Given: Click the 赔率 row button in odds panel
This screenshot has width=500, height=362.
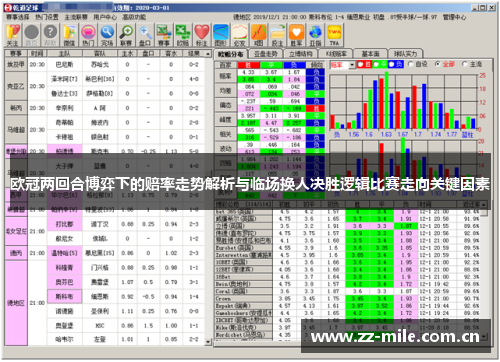Looking at the screenshot, I should (x=226, y=76).
